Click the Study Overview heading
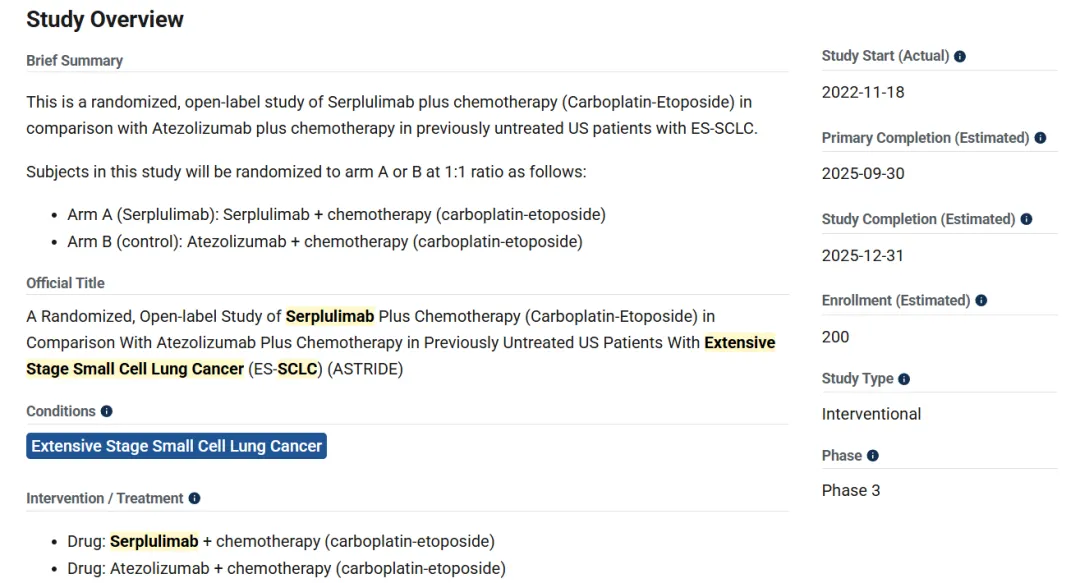Image resolution: width=1080 pixels, height=583 pixels. (x=105, y=19)
